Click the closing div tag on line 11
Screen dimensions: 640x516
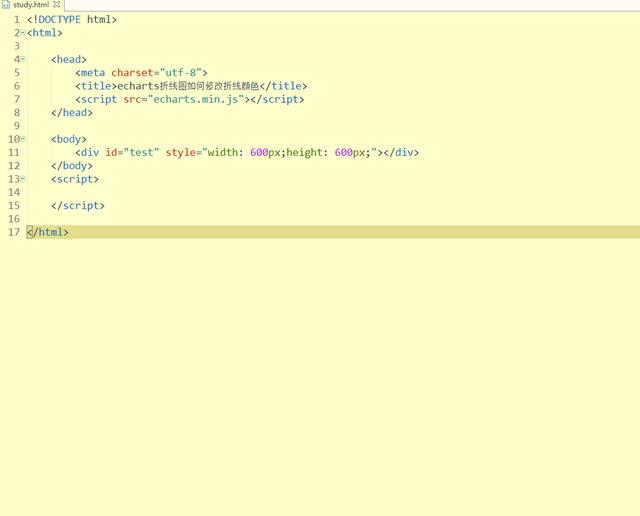click(x=401, y=152)
